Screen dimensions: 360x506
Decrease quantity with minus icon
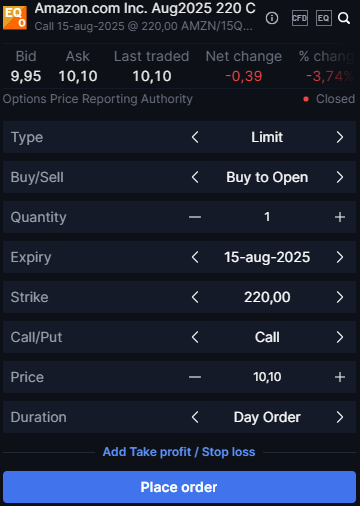tap(195, 217)
